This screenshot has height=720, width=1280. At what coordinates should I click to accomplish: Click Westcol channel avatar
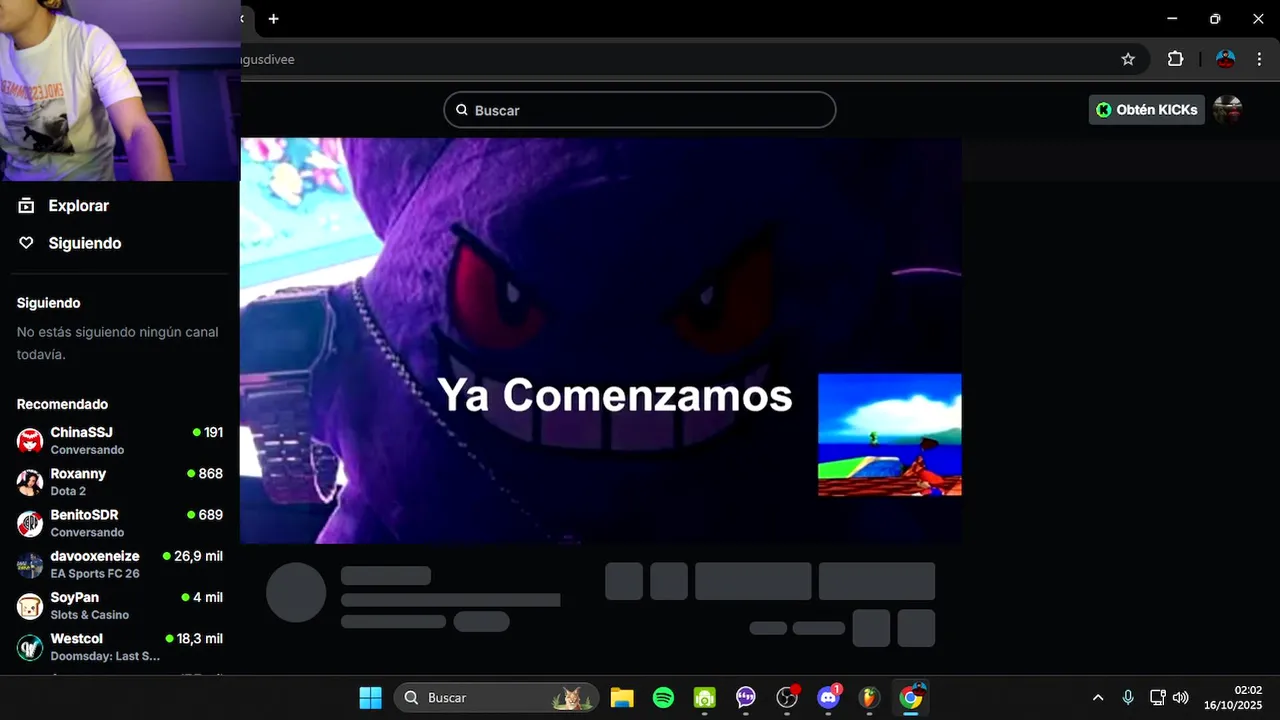point(30,647)
